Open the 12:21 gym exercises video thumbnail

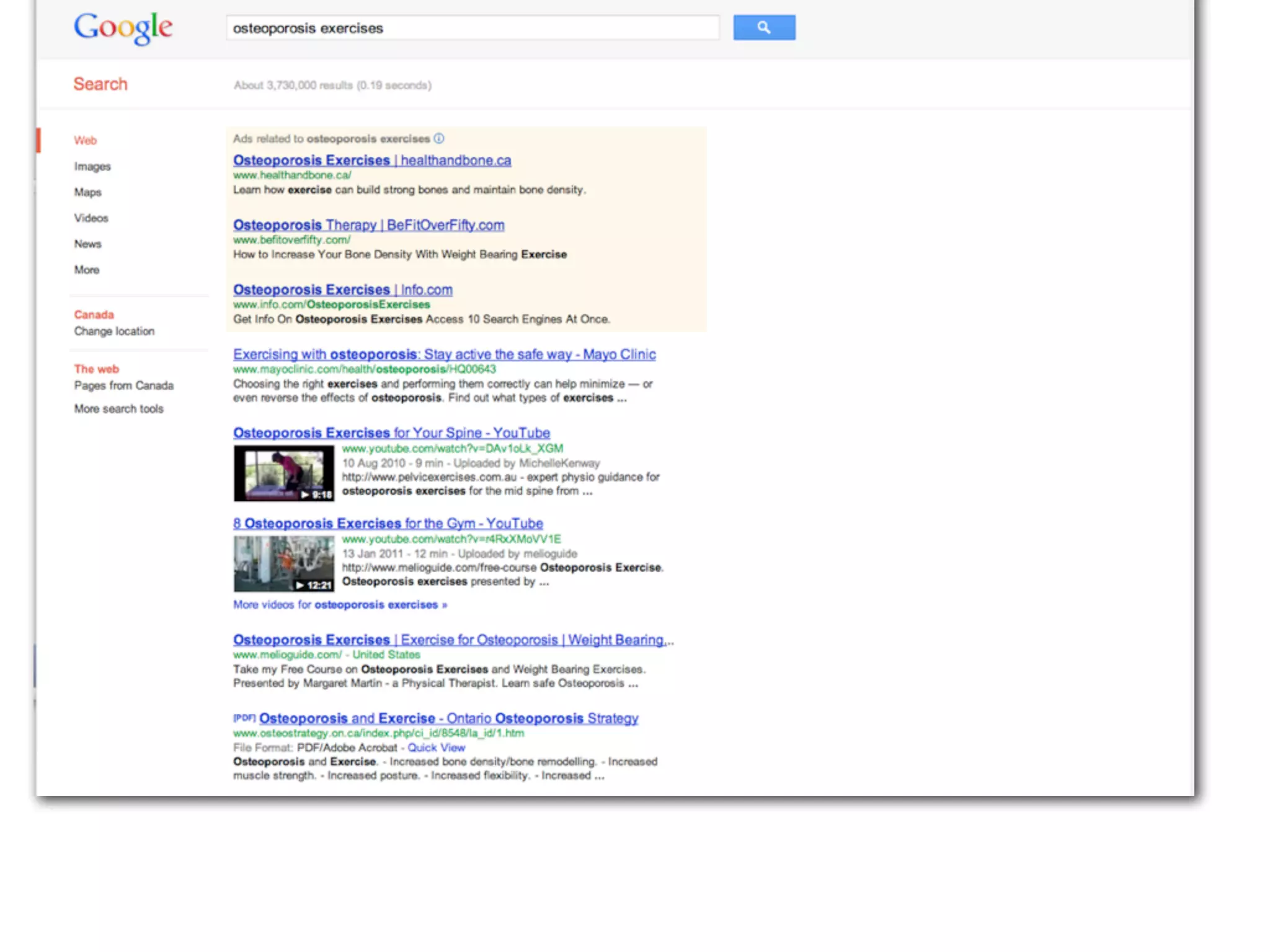click(283, 563)
